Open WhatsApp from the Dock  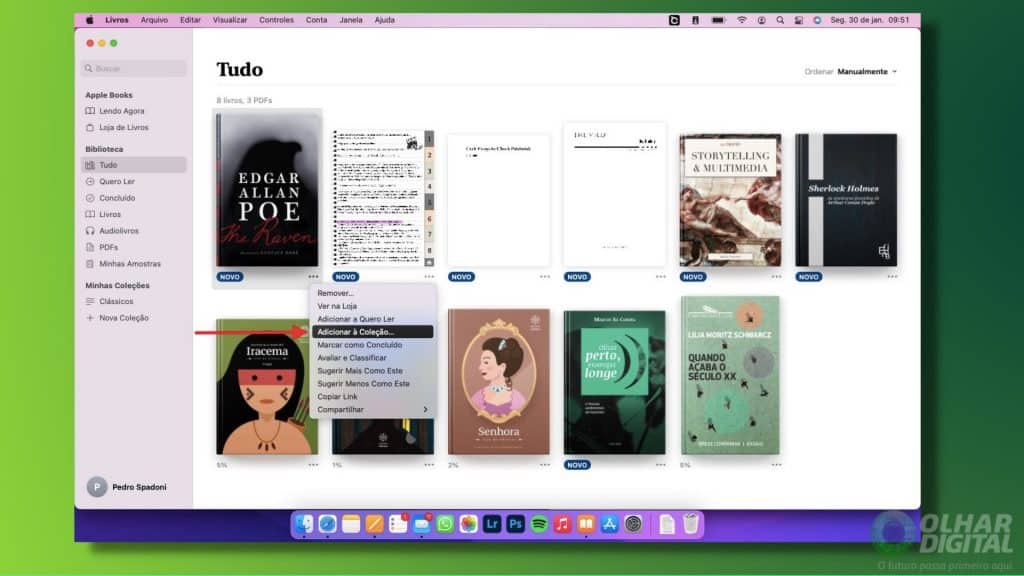tap(445, 524)
